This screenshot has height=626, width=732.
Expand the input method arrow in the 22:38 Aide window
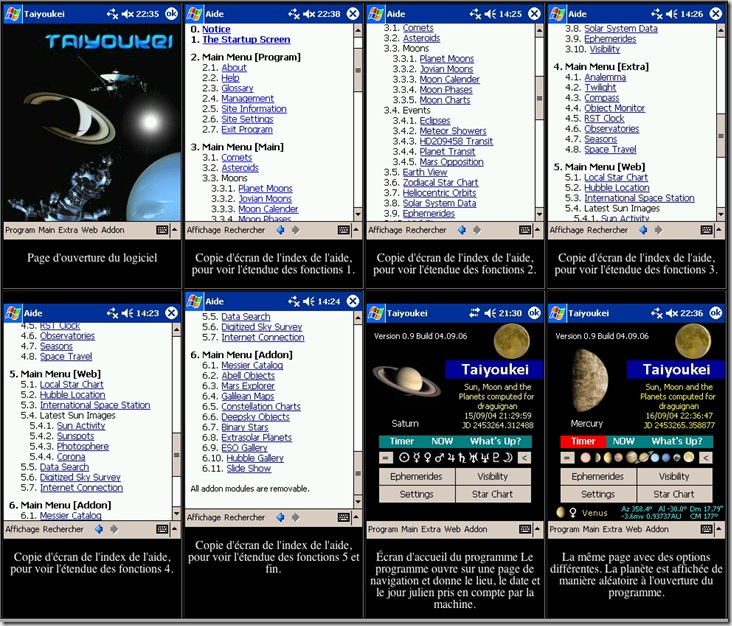pyautogui.click(x=356, y=230)
